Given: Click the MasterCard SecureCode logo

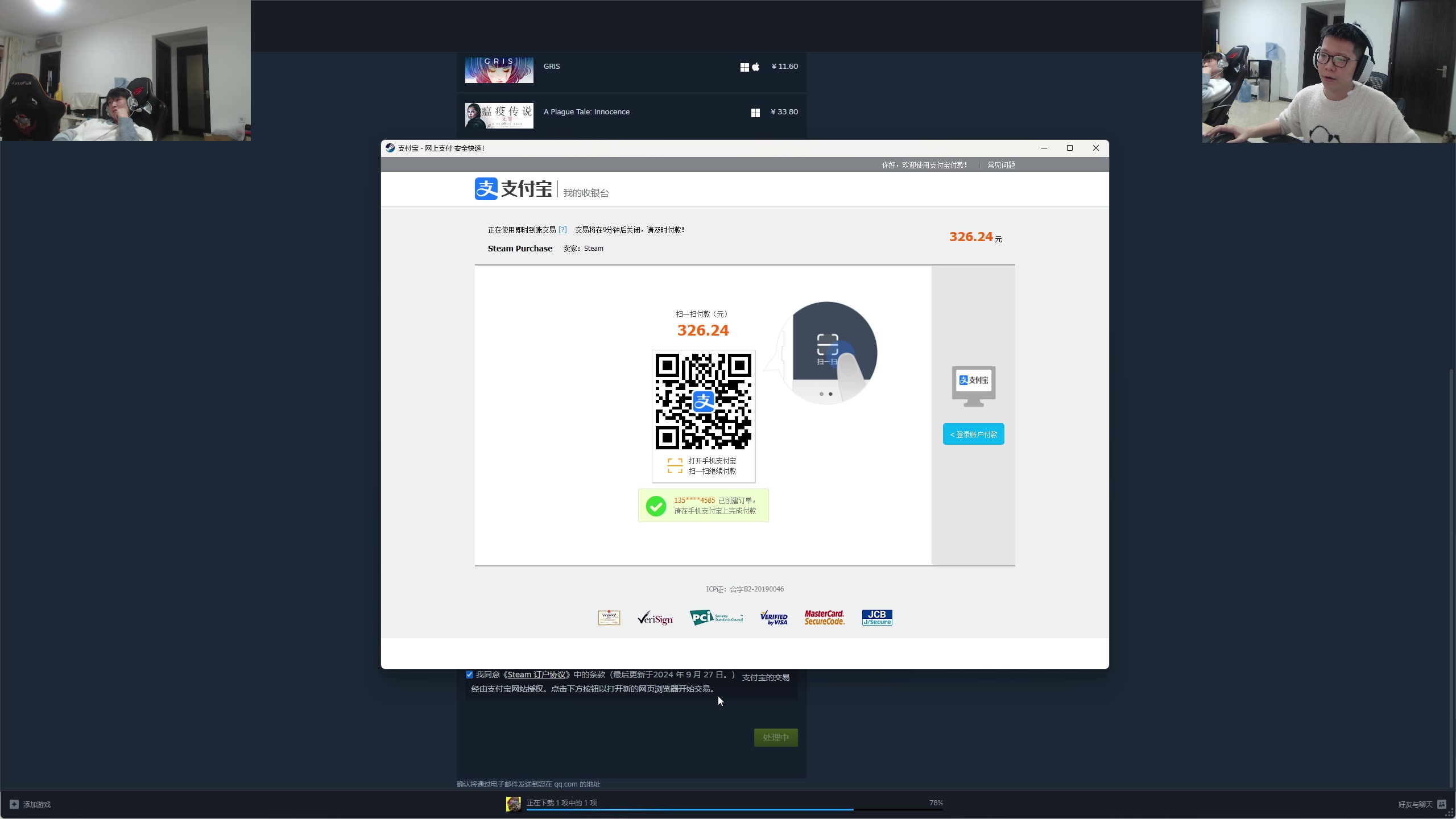Looking at the screenshot, I should (825, 618).
